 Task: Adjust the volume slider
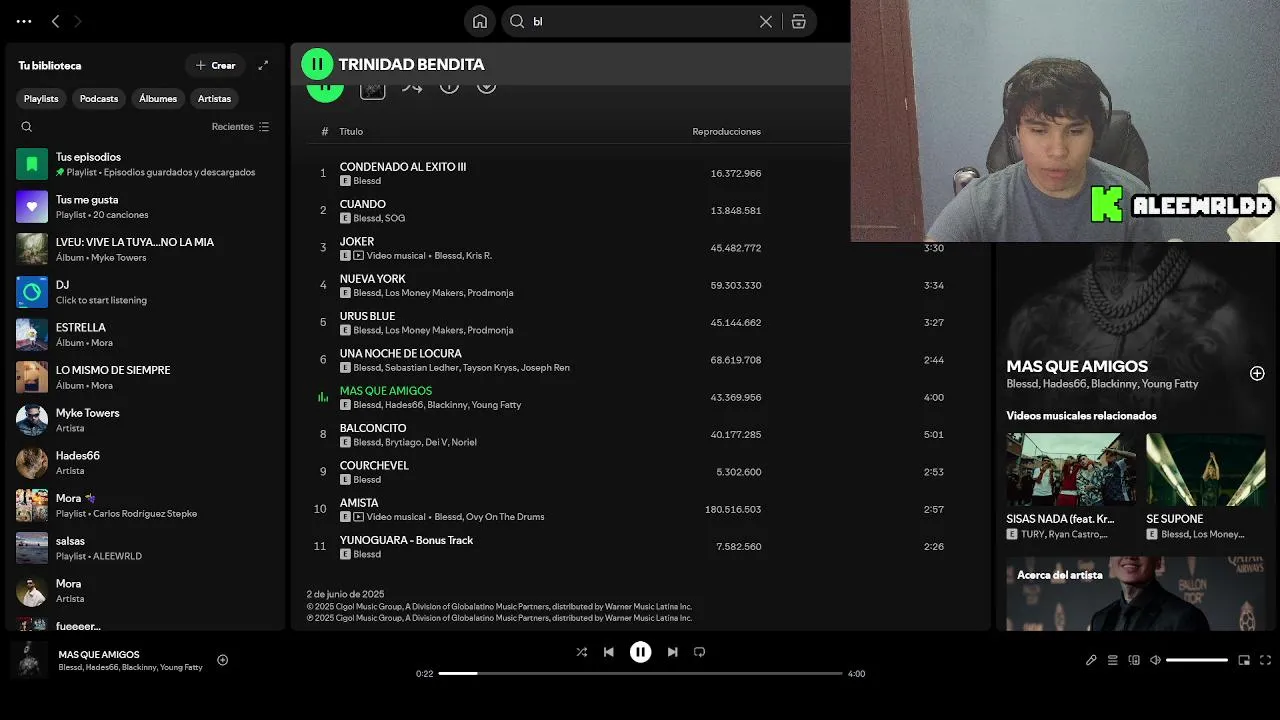1197,660
